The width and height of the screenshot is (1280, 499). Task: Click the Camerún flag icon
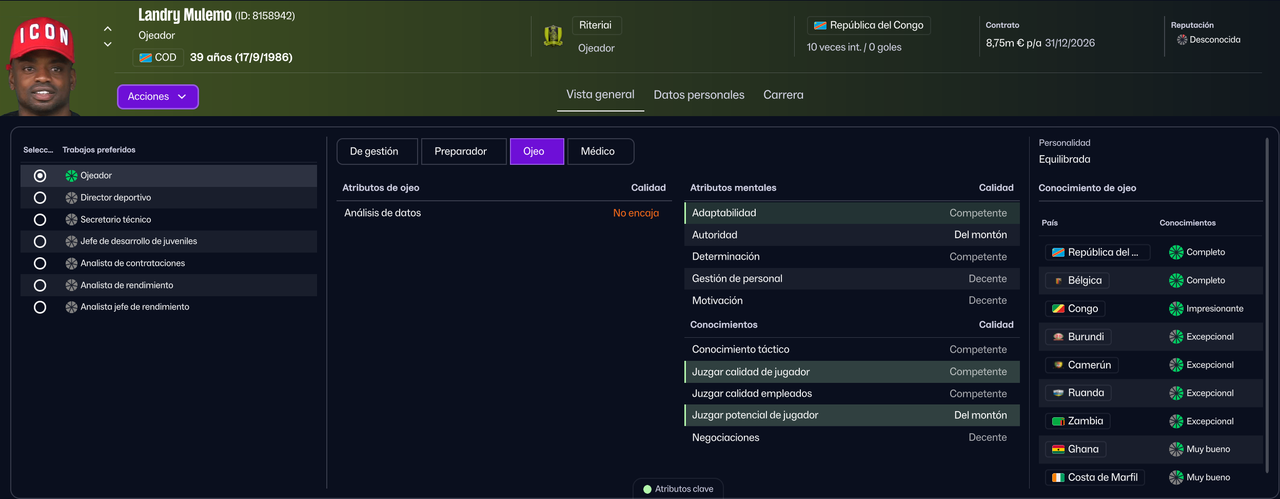click(1057, 365)
